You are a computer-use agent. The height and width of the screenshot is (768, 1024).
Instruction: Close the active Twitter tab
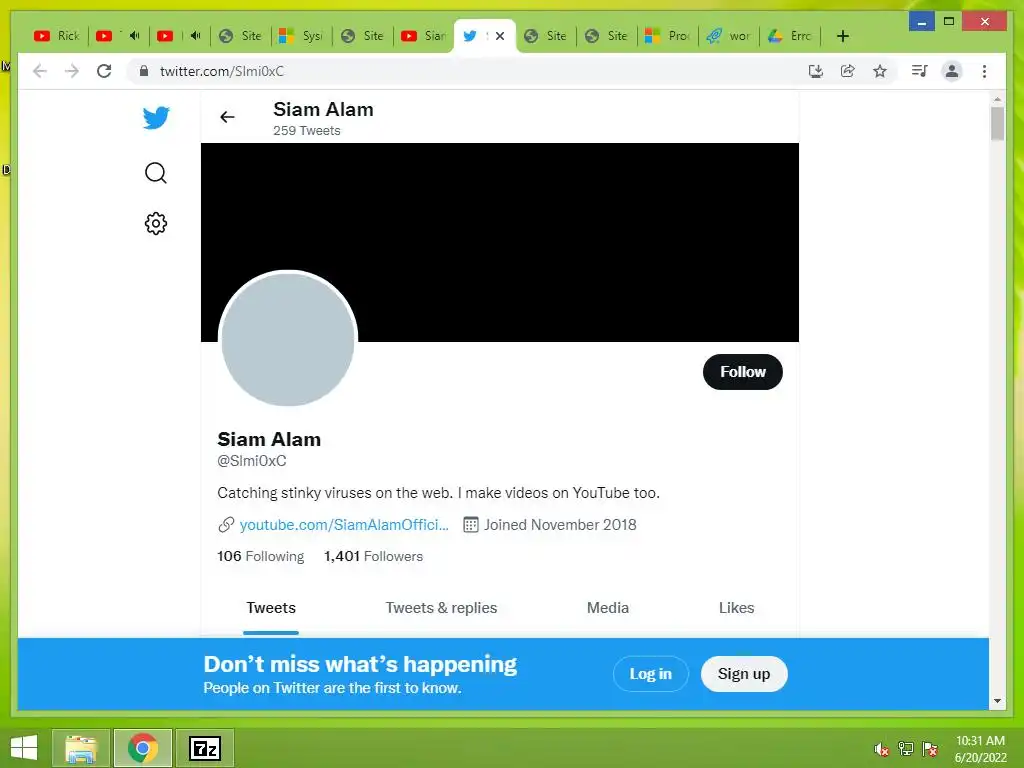click(500, 36)
